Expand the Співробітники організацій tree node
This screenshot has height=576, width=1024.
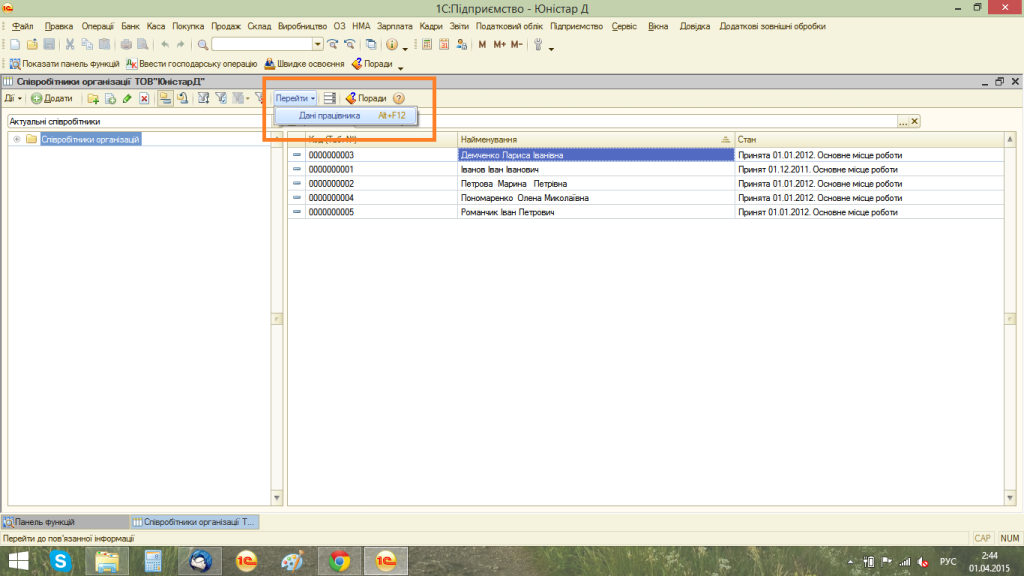(16, 139)
